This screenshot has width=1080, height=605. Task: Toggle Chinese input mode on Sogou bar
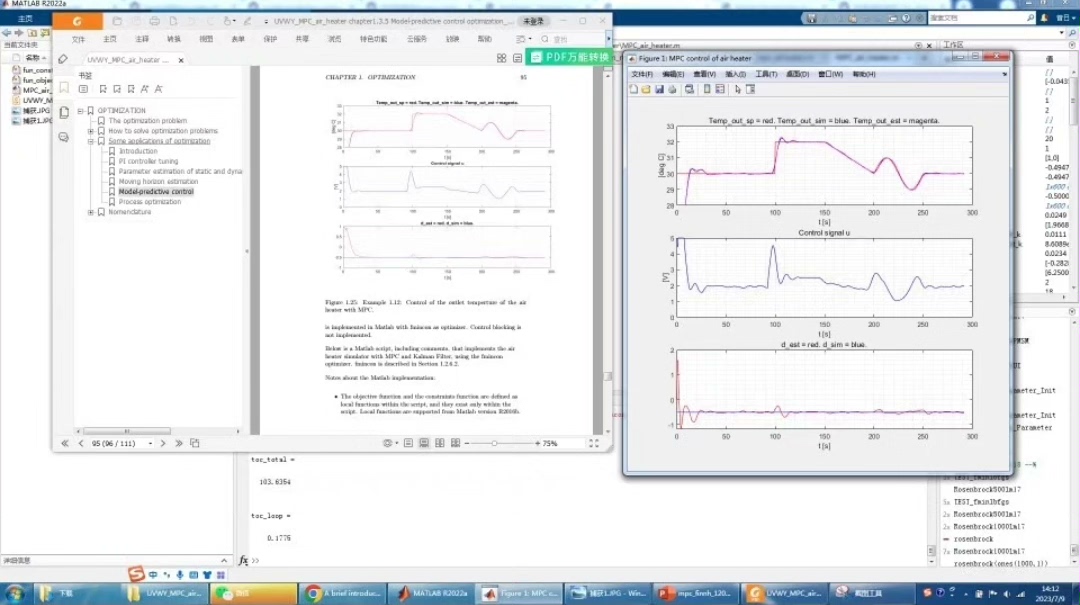[152, 575]
